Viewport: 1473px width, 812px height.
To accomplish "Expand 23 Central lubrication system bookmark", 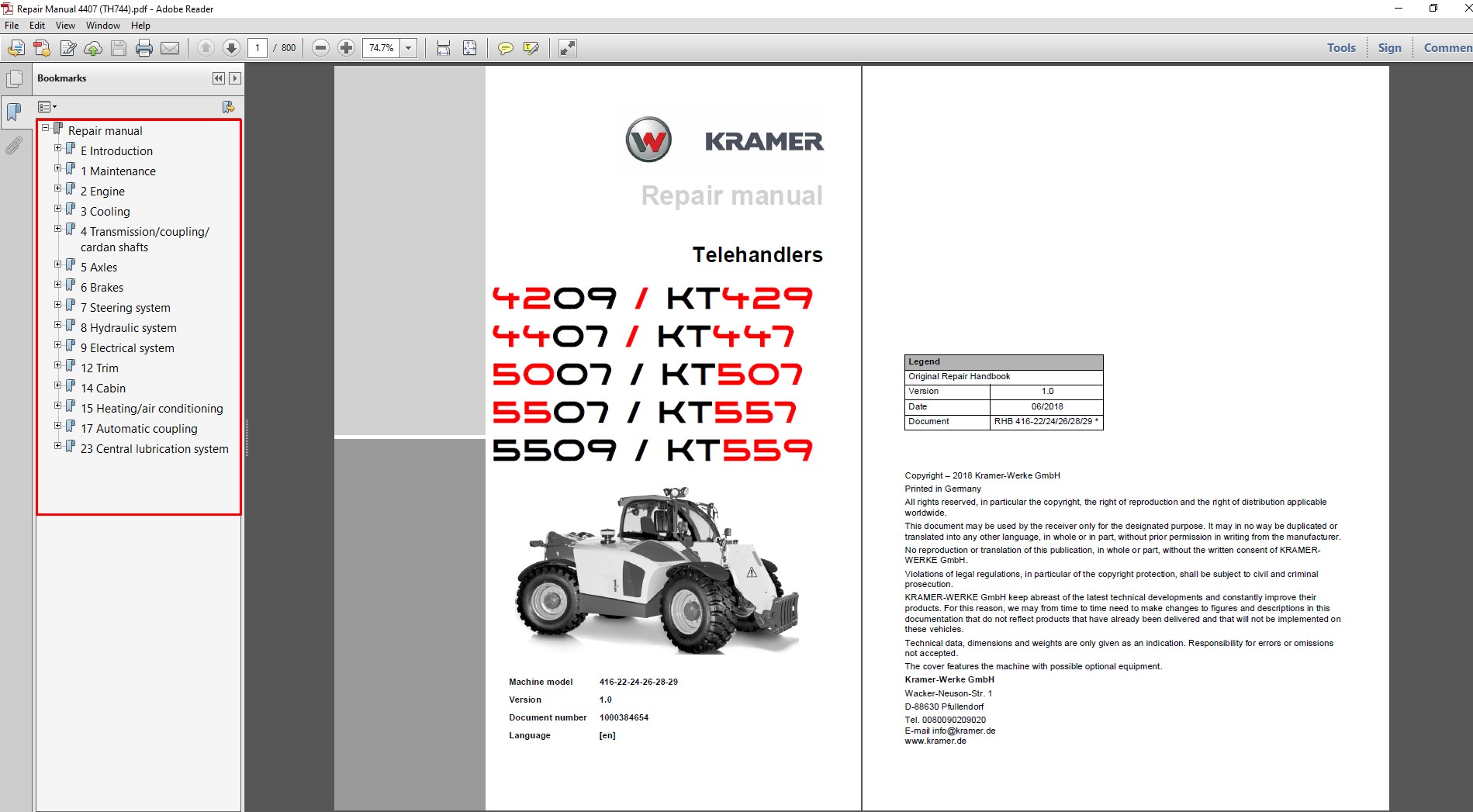I will point(58,446).
